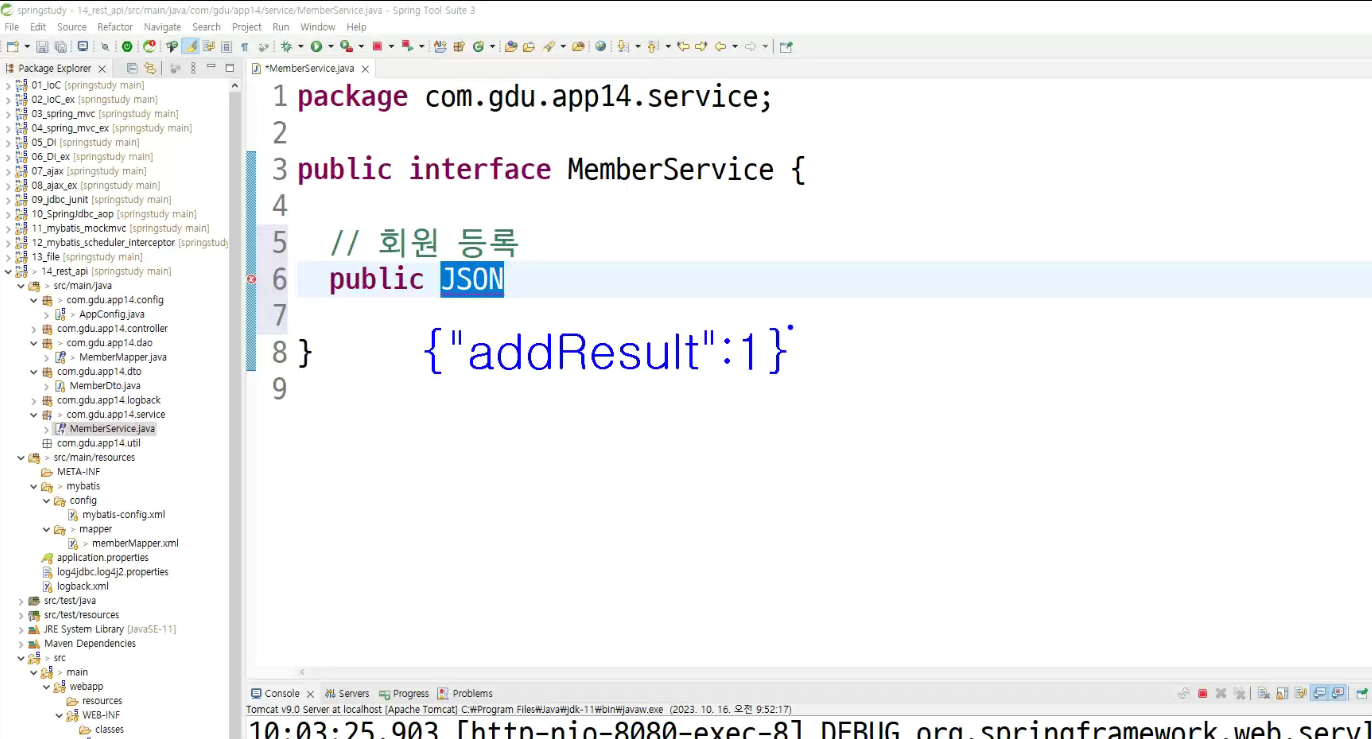Click the highlighted JSON text in editor

(x=472, y=279)
